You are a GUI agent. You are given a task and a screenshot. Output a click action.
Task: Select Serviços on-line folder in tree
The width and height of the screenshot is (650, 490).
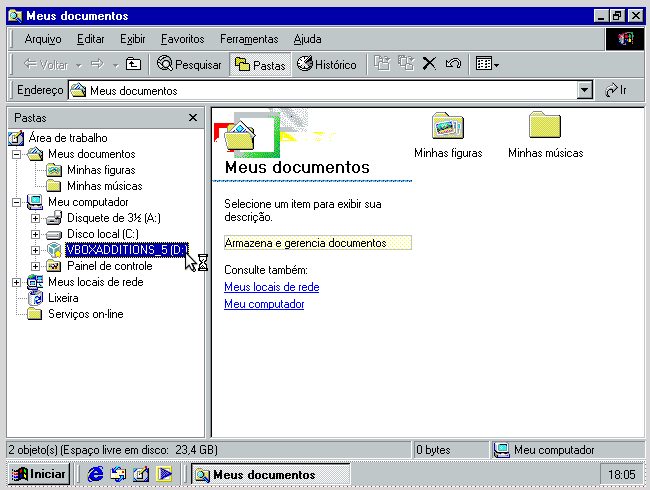(85, 314)
